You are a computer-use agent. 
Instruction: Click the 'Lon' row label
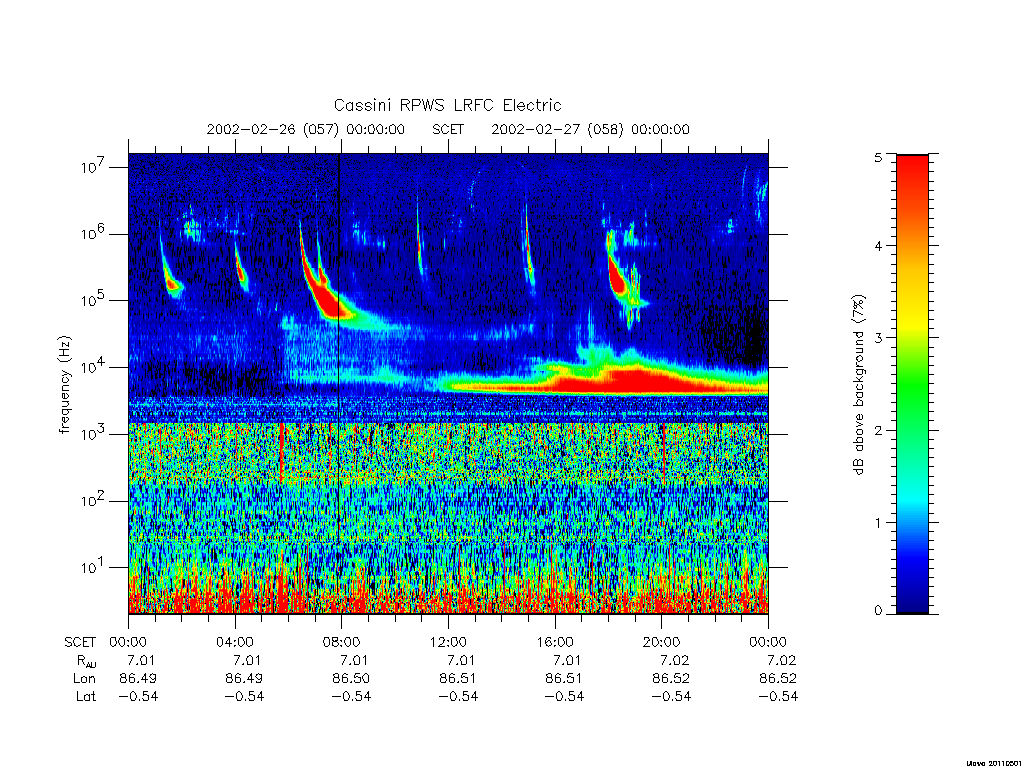84,679
